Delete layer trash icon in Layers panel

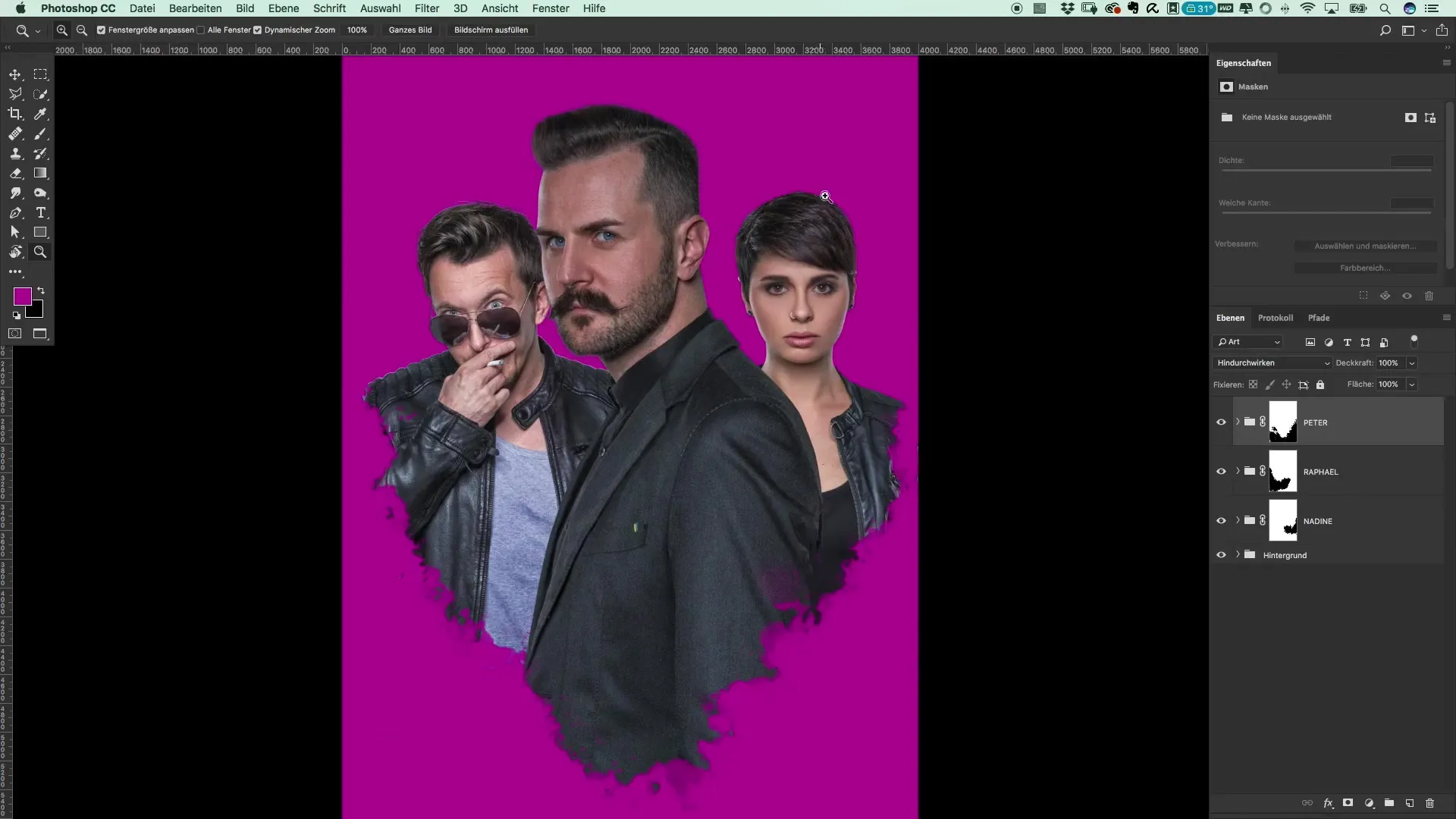(1429, 802)
